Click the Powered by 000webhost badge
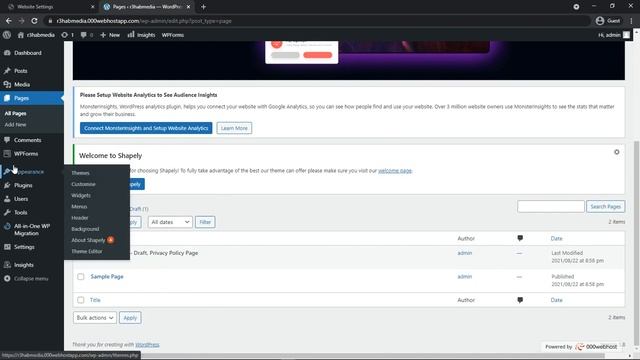 pyautogui.click(x=581, y=347)
